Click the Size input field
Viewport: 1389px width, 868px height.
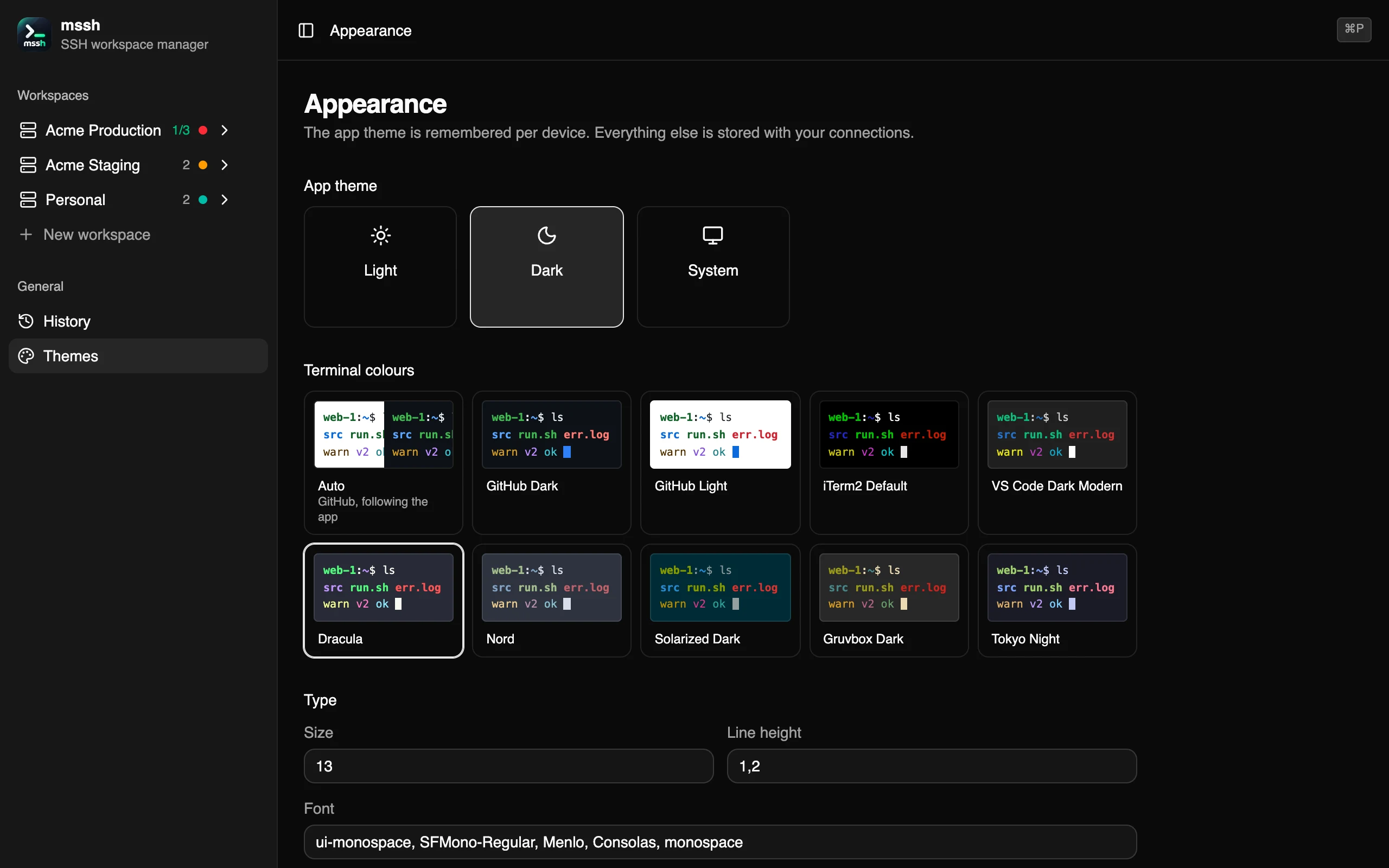508,766
